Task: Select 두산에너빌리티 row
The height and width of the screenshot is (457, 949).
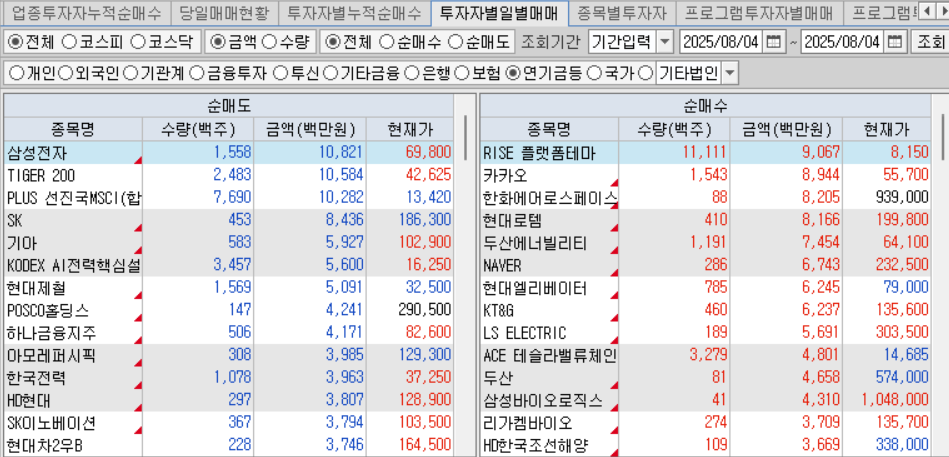Action: 706,243
